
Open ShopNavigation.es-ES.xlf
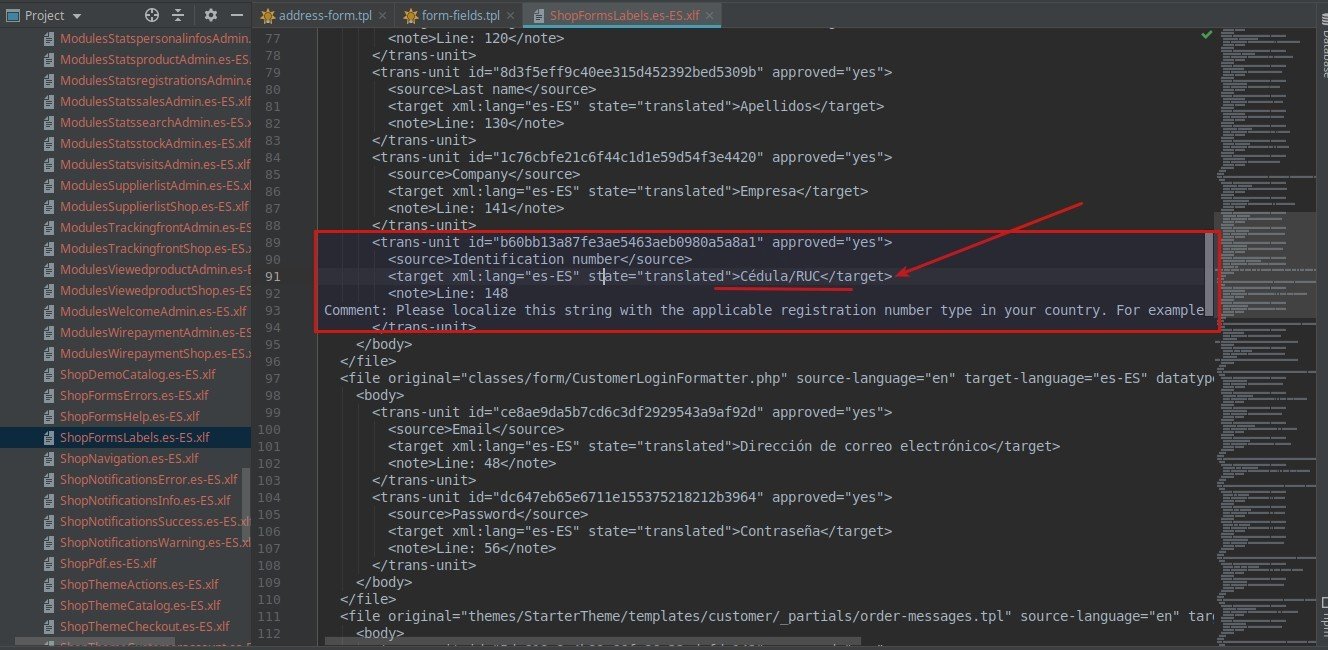click(x=129, y=458)
